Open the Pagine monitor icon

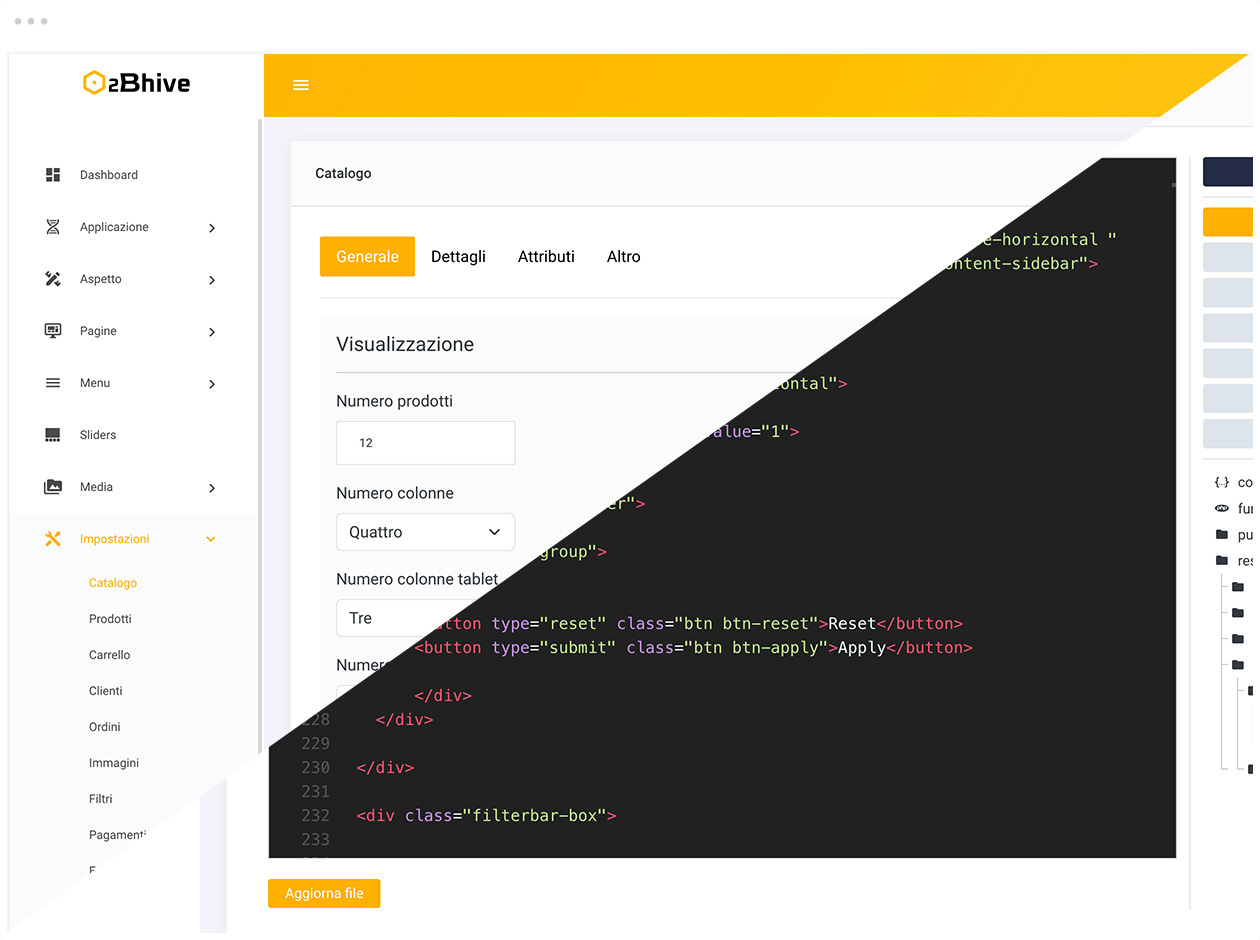point(52,331)
